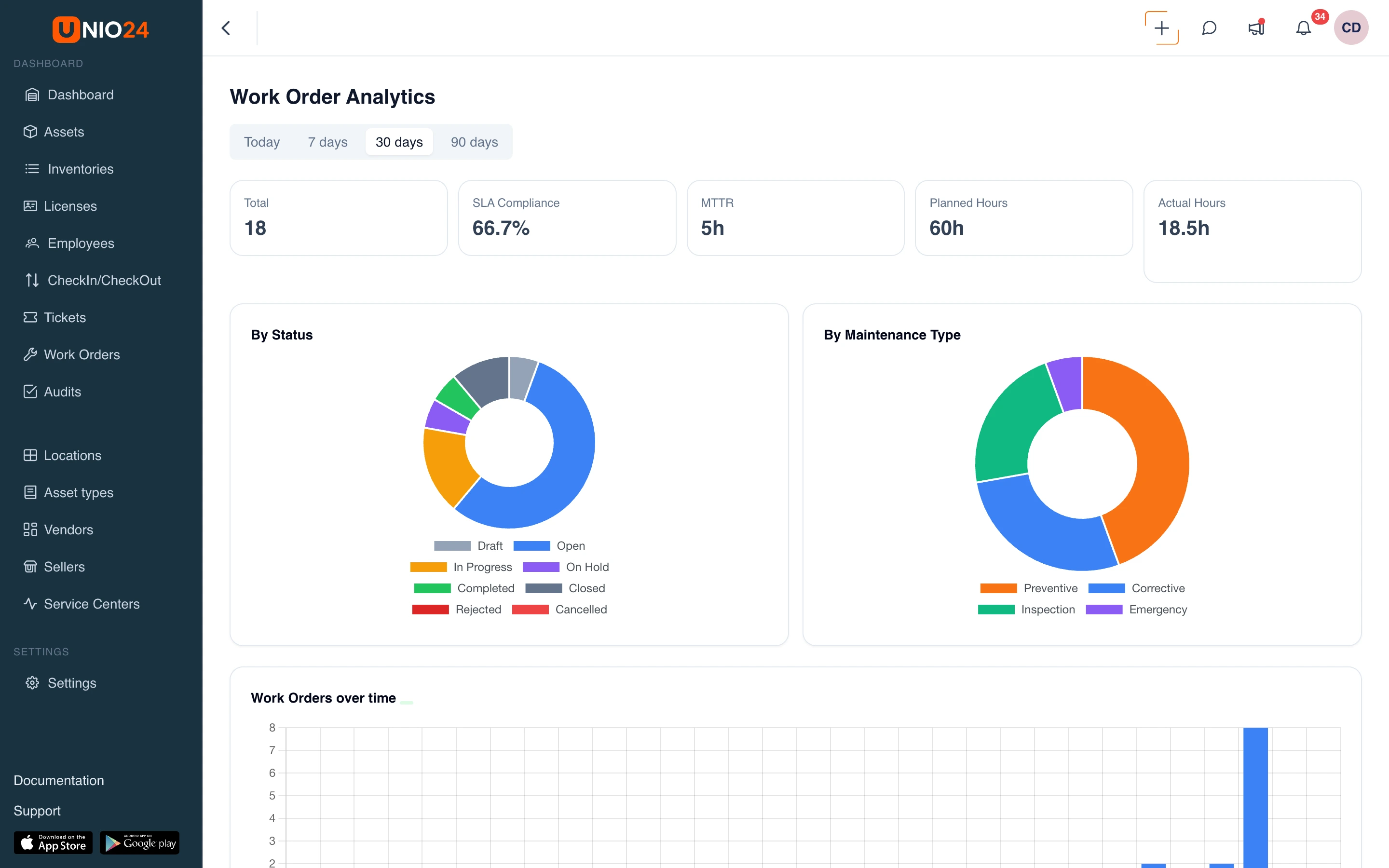The image size is (1389, 868).
Task: Click Emergency purple legend swatch
Action: tap(1104, 609)
